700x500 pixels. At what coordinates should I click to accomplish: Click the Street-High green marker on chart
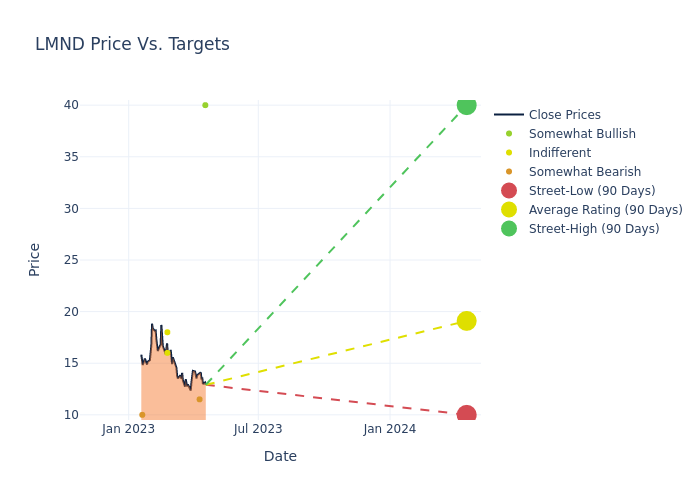(466, 105)
